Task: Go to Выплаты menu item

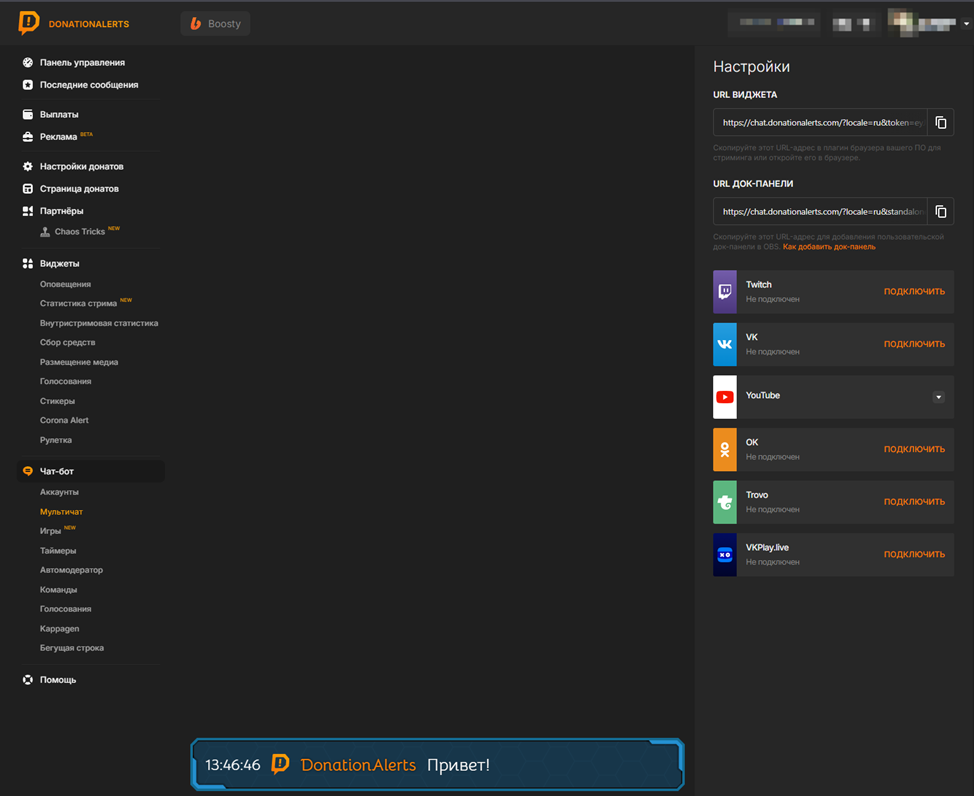Action: pyautogui.click(x=59, y=114)
